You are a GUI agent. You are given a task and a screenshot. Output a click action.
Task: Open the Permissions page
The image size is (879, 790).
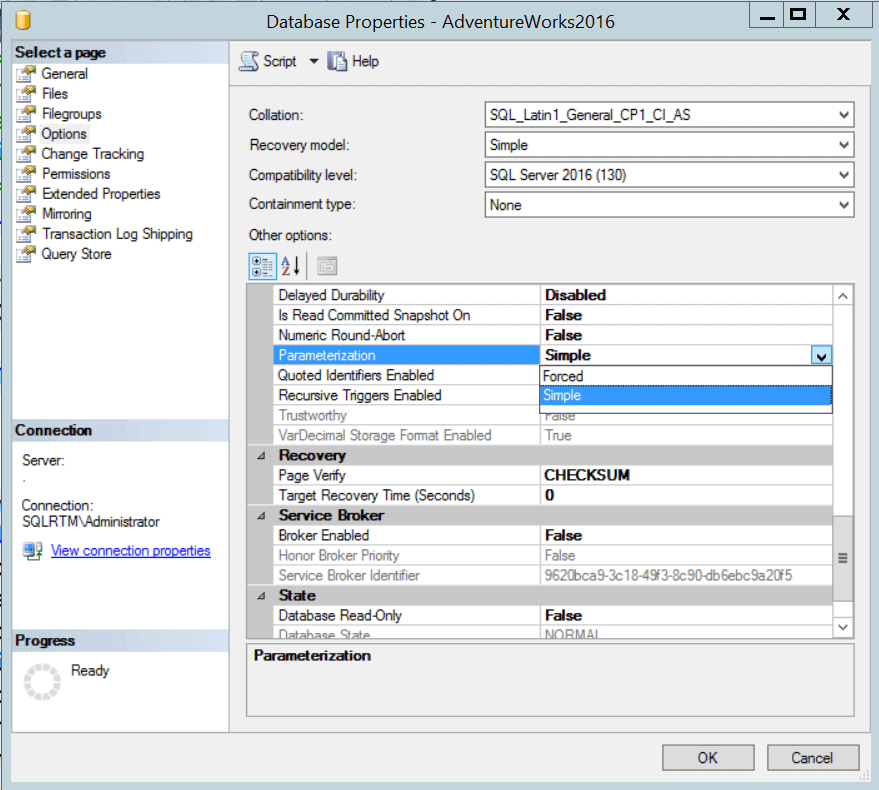(76, 174)
